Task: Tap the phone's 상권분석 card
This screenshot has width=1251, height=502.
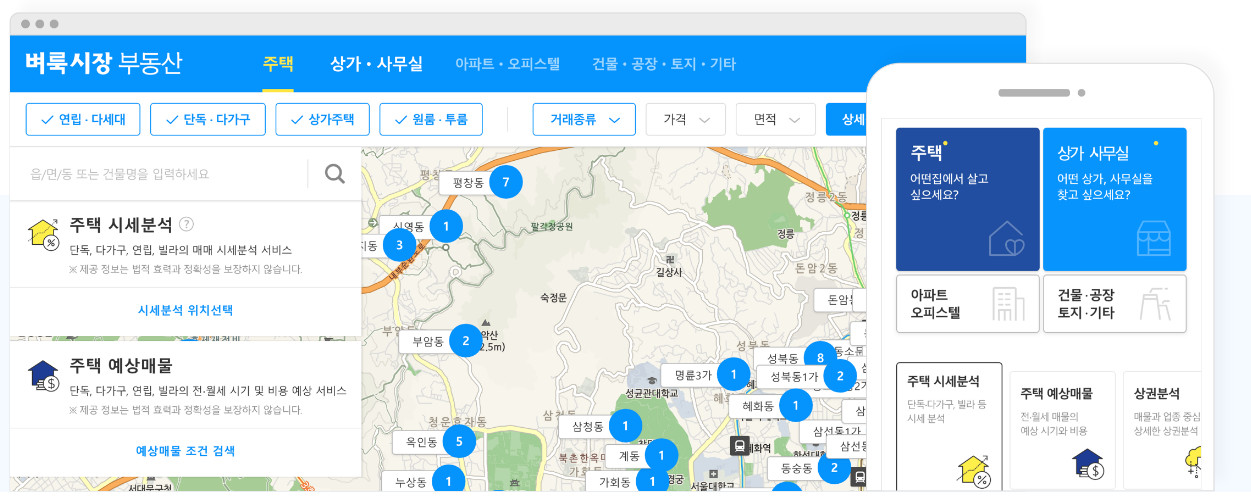Action: pyautogui.click(x=1162, y=430)
